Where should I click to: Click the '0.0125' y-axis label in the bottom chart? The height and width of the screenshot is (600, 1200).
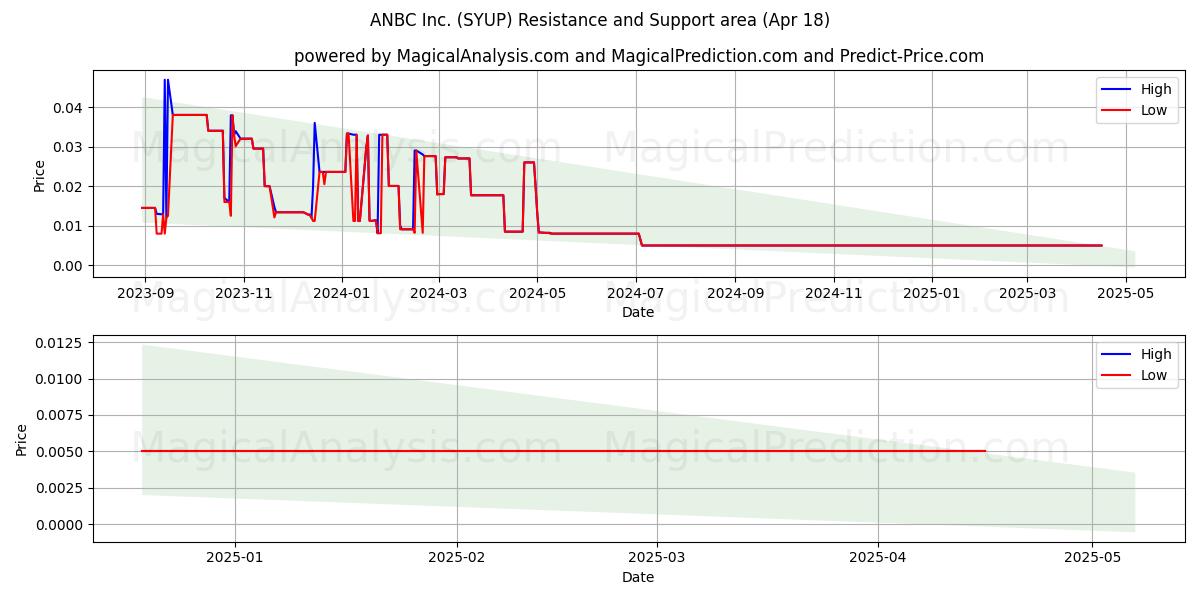[60, 343]
